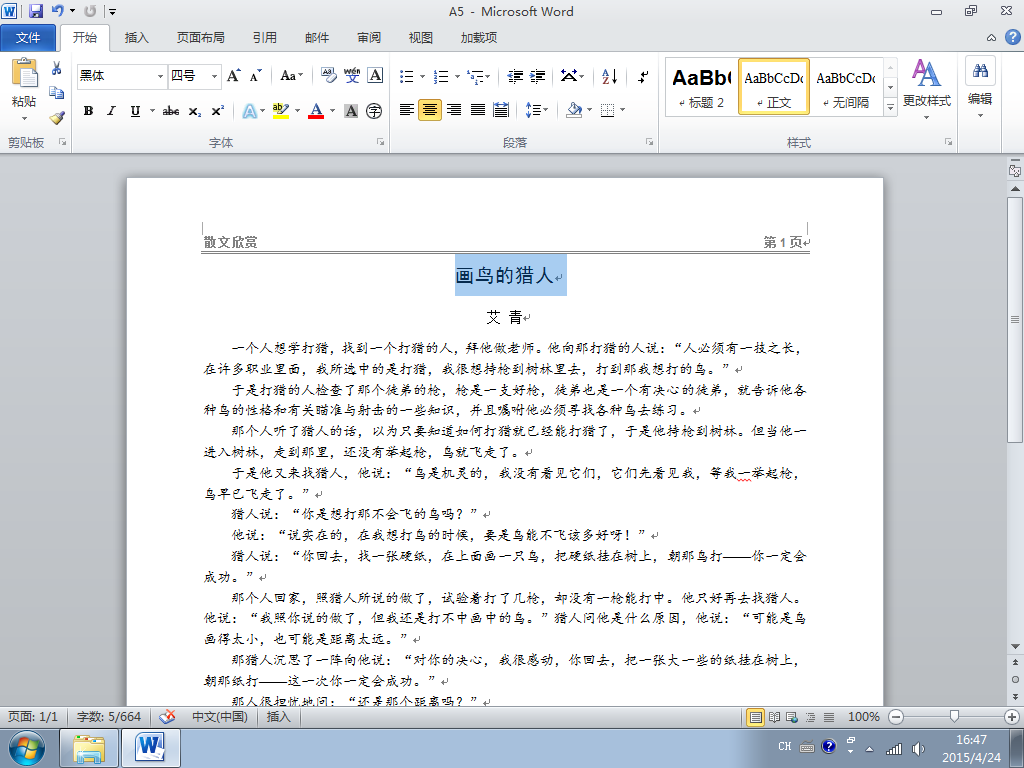This screenshot has height=768, width=1024.
Task: Click the Cut scissors icon
Action: [57, 68]
